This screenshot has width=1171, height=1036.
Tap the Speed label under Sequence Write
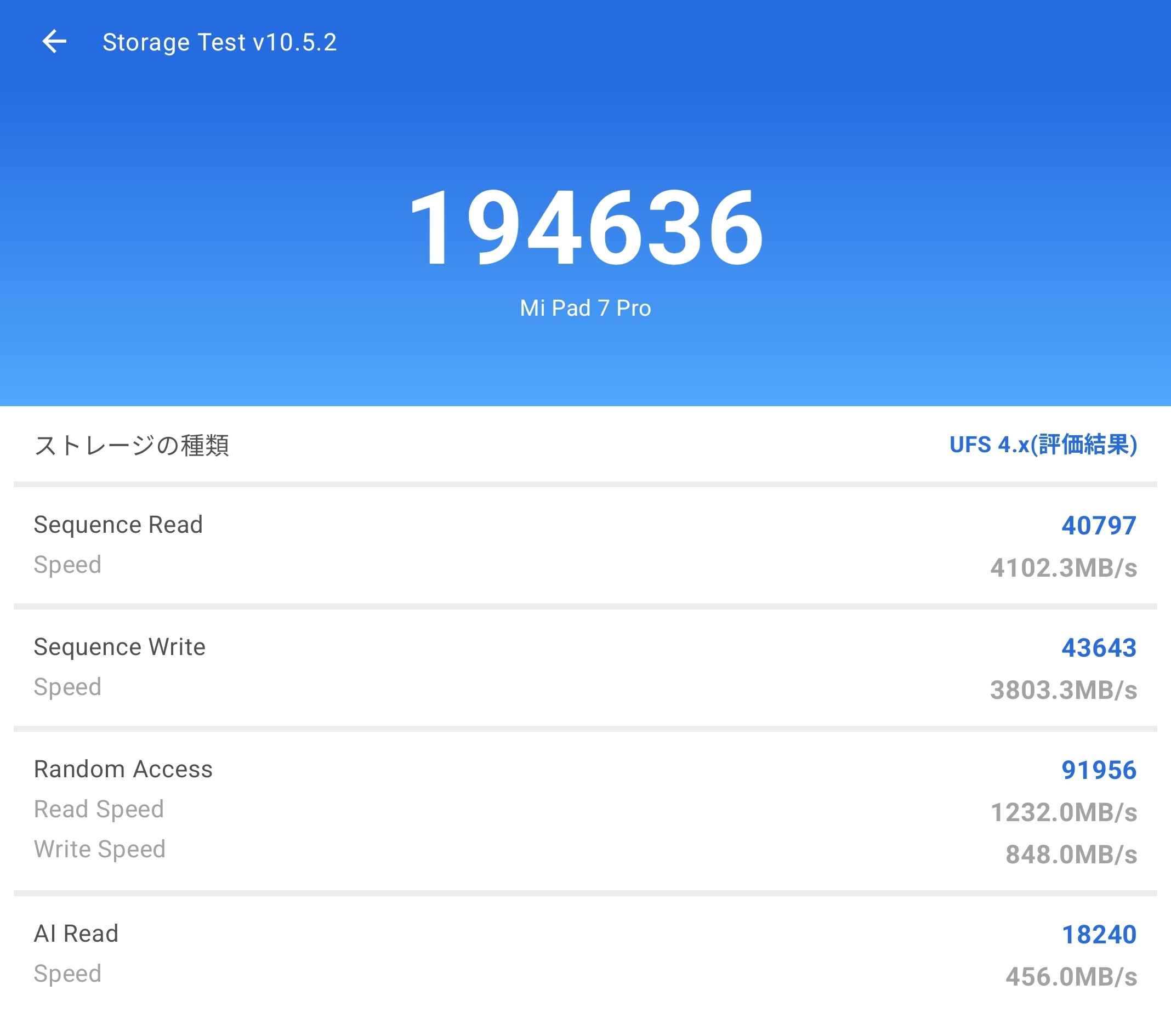click(67, 687)
